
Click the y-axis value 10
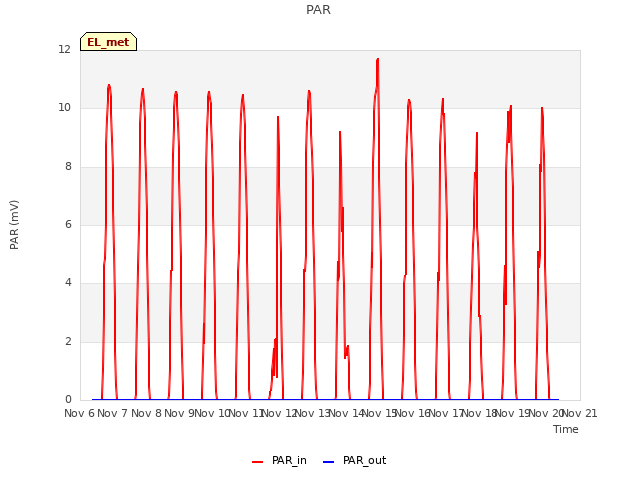(64, 108)
